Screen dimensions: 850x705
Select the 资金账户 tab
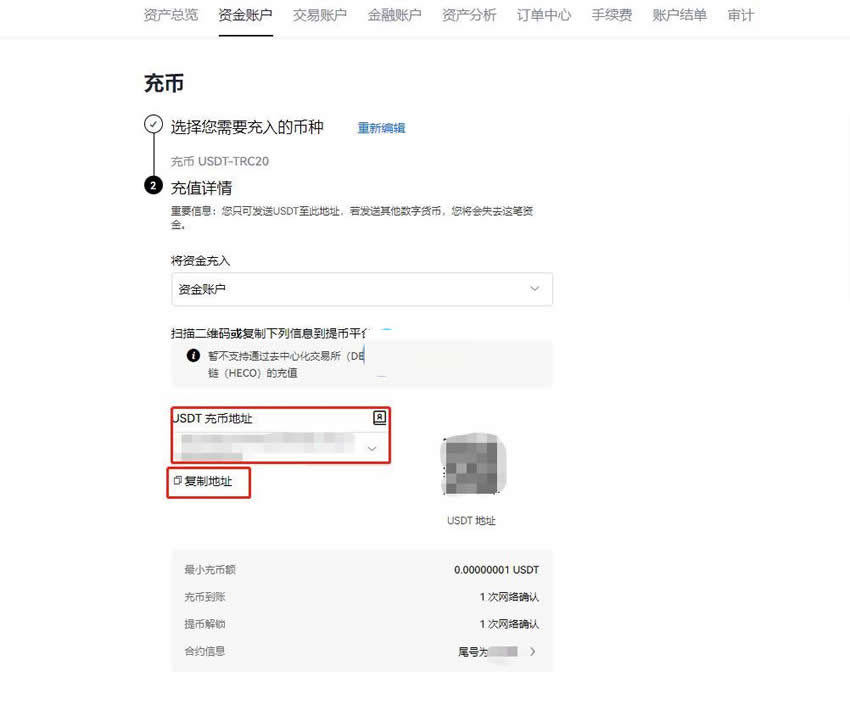tap(245, 15)
